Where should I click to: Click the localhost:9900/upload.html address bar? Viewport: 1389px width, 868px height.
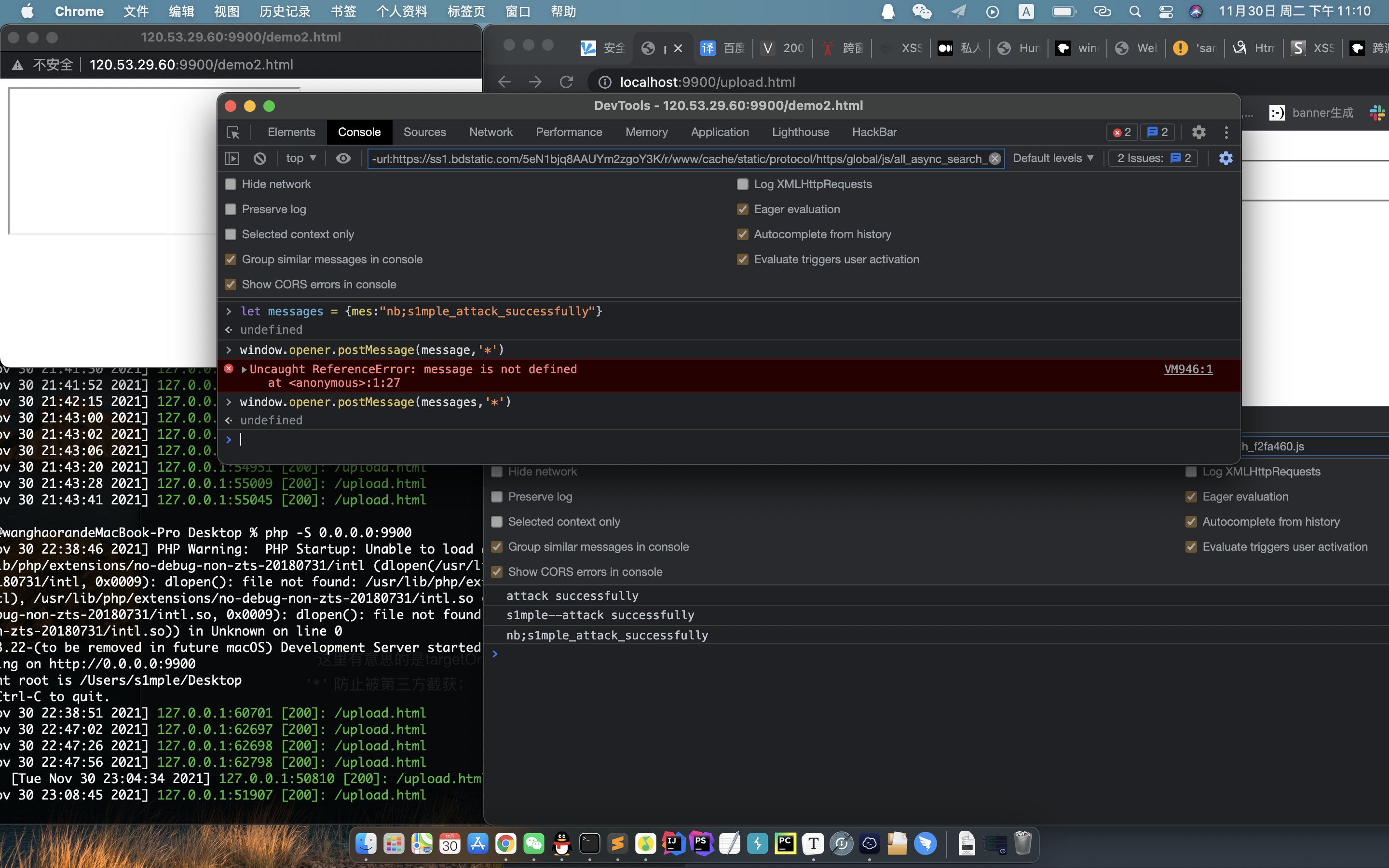(708, 82)
